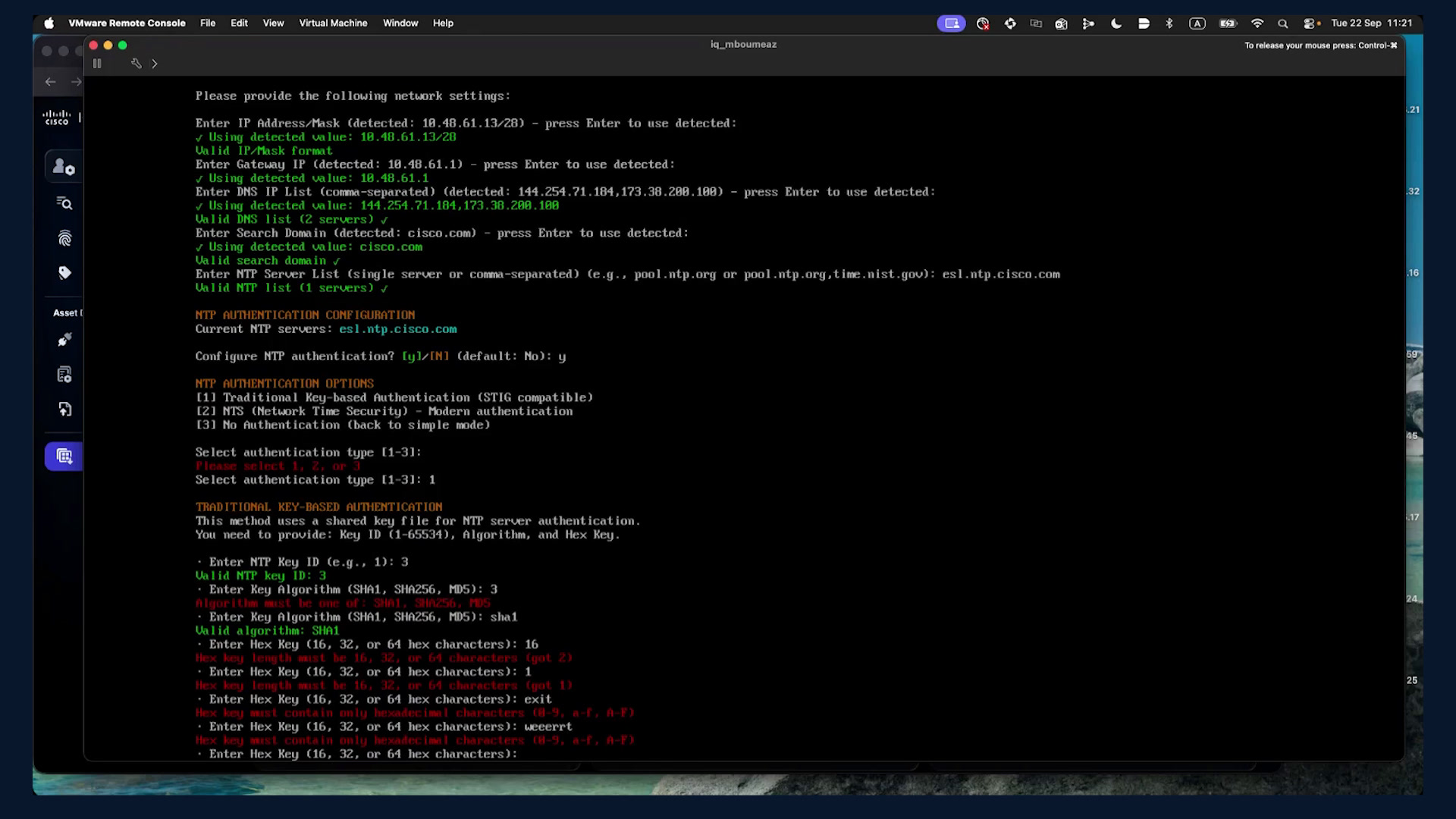Screen dimensions: 1456x819
Task: Open the list search icon in the Cisco sidebar
Action: point(64,203)
